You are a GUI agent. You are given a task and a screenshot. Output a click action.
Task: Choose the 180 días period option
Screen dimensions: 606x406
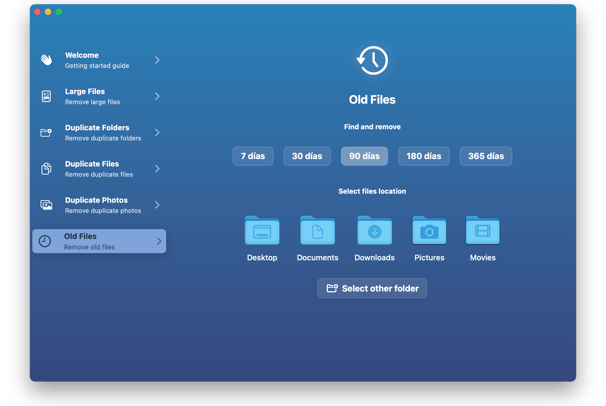point(424,156)
